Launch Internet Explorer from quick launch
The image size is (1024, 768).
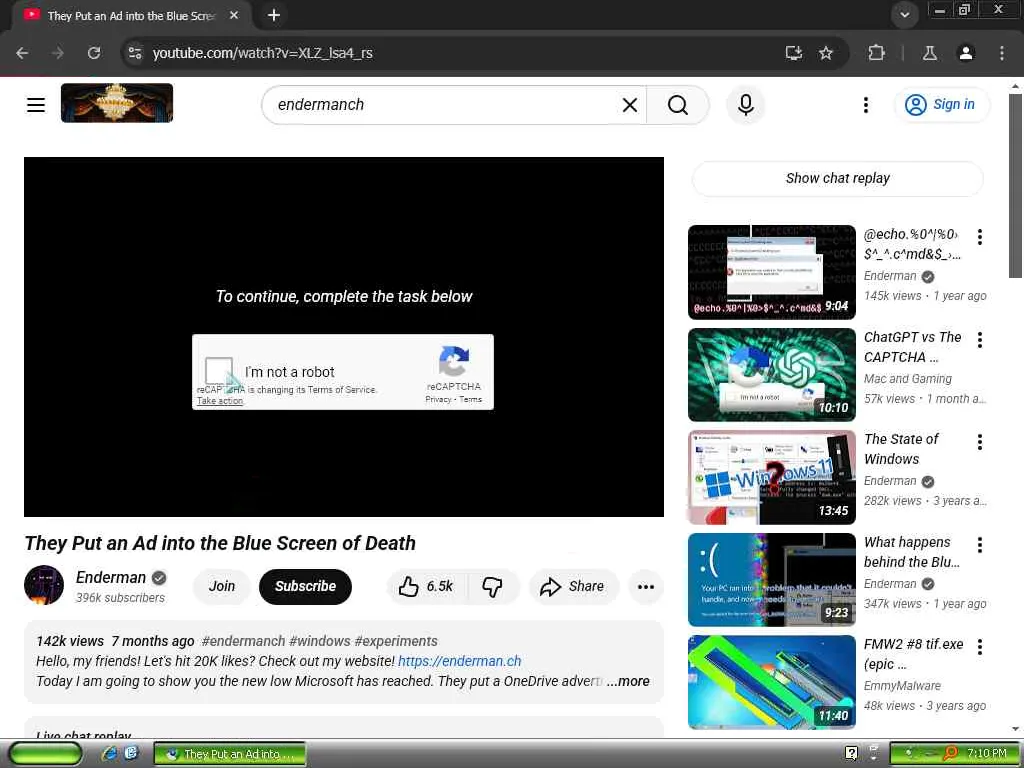pyautogui.click(x=109, y=754)
